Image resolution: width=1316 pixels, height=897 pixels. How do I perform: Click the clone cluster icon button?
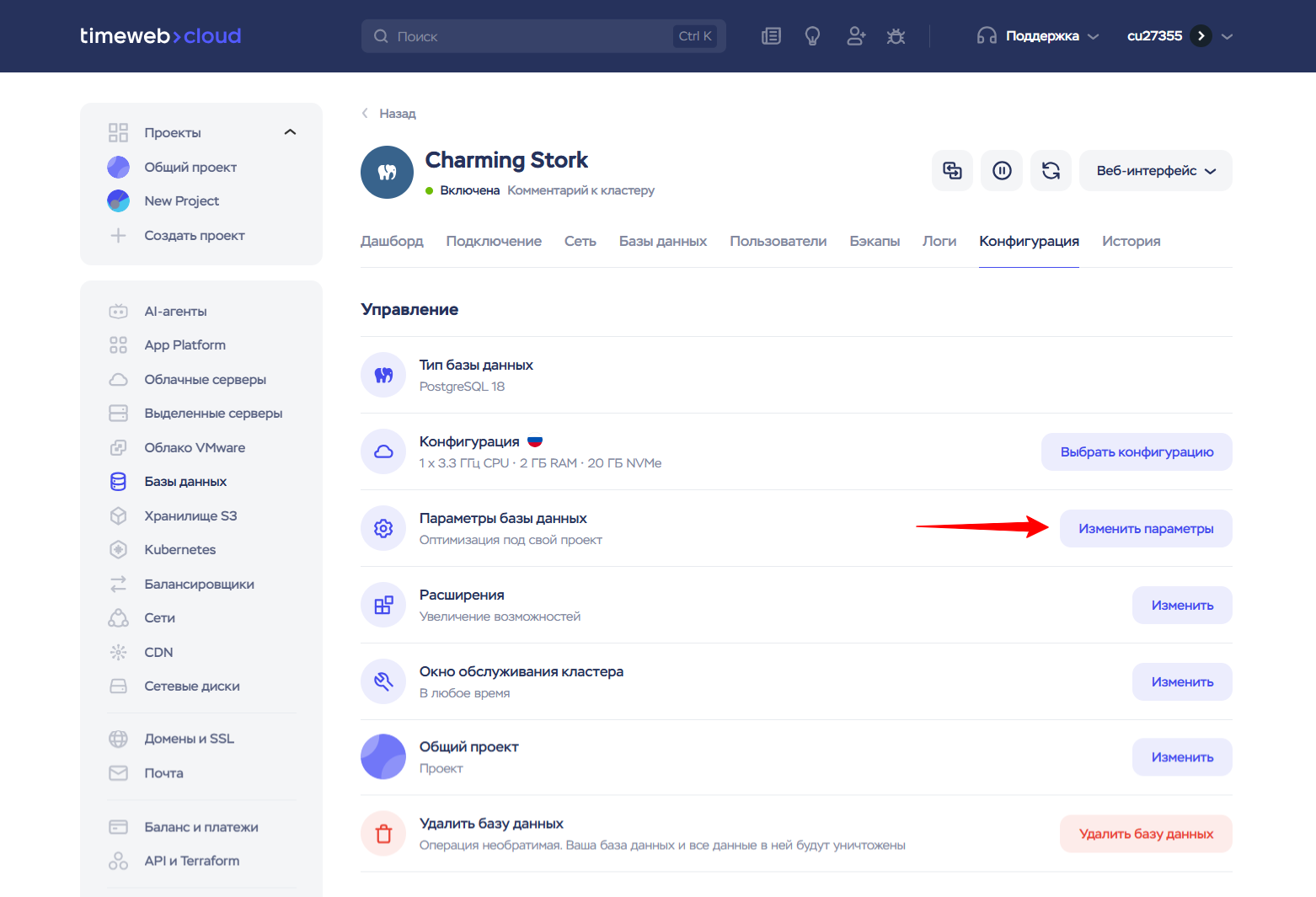952,171
